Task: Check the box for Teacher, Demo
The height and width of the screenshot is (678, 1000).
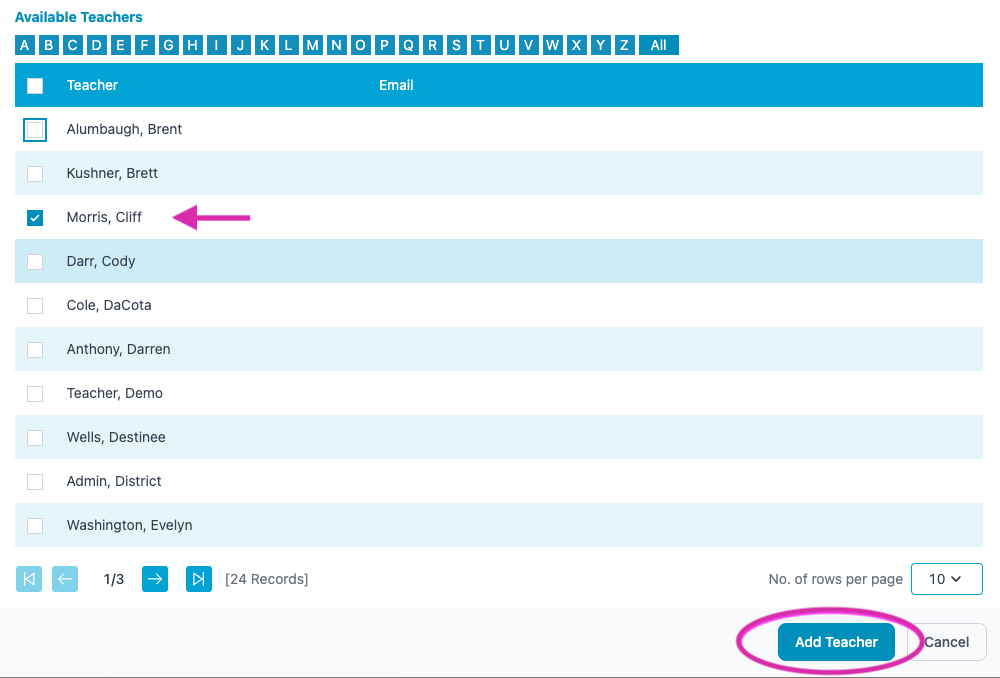Action: pos(35,394)
